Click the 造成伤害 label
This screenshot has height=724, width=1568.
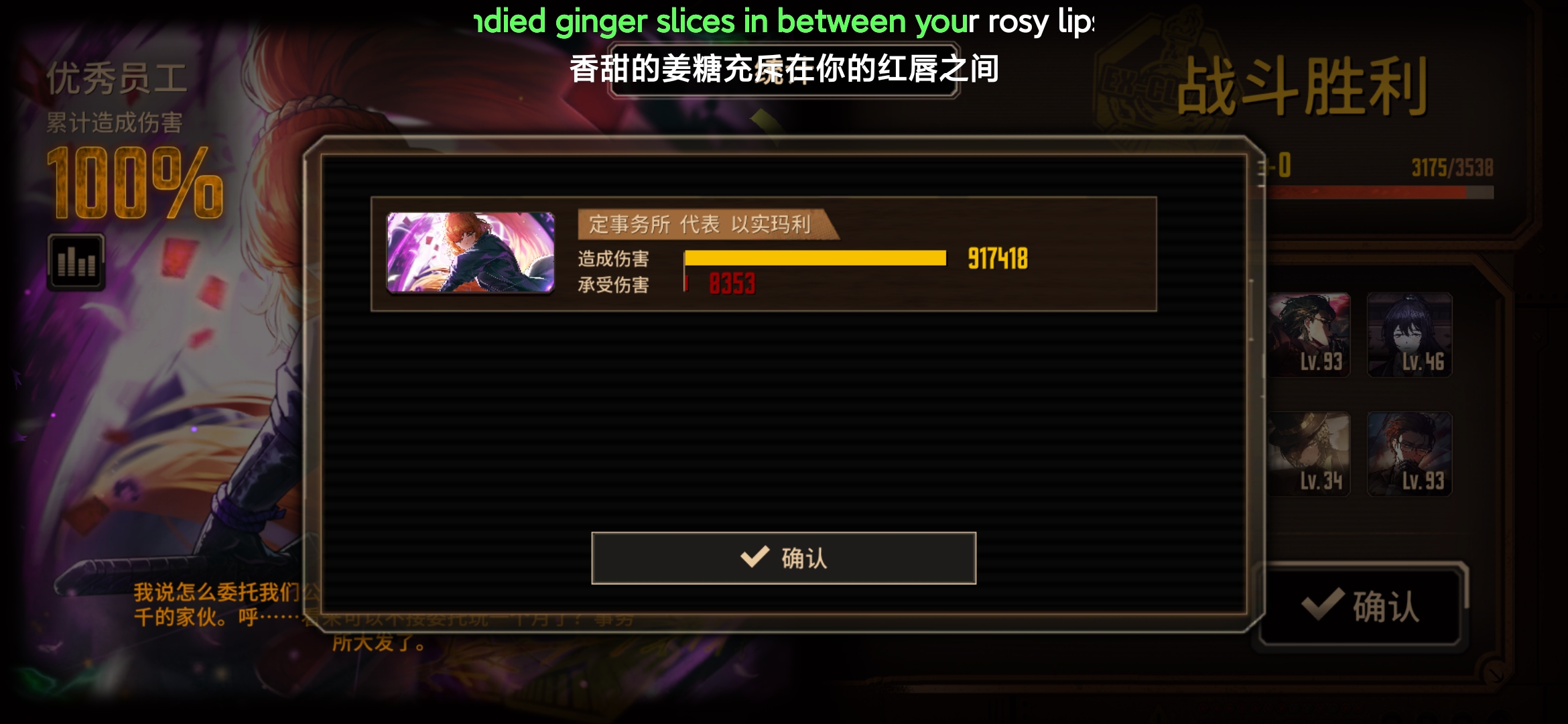(613, 259)
